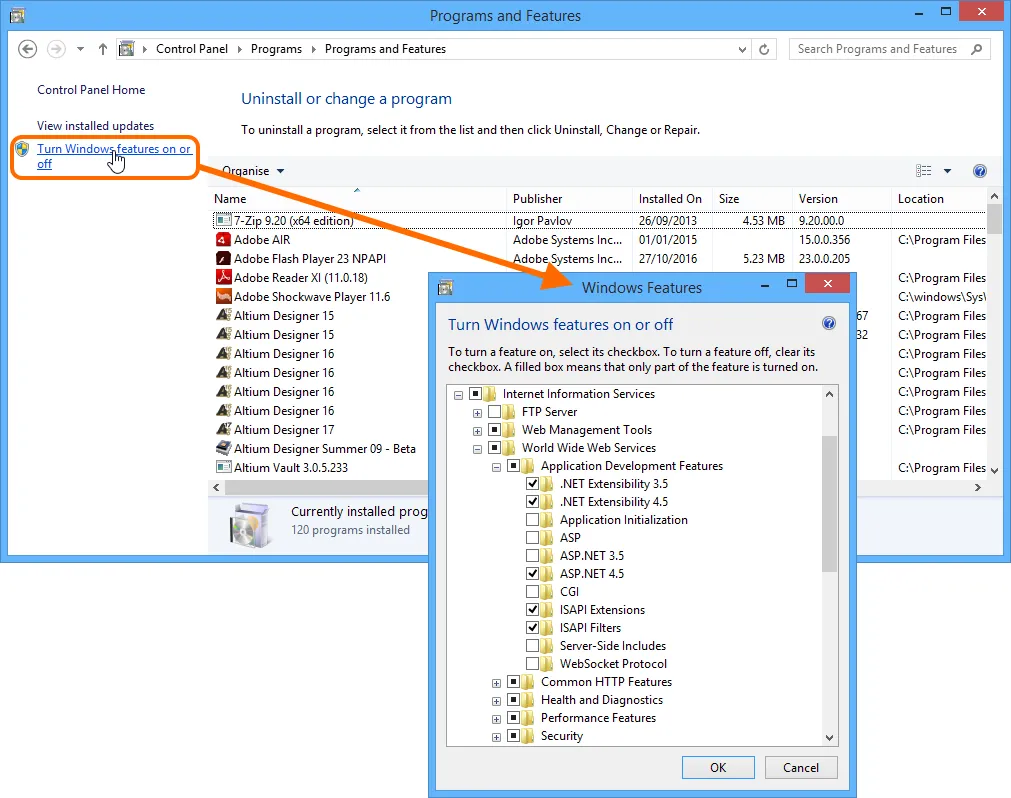Open the Control Panel Home link
The image size is (1011, 798).
tap(91, 90)
